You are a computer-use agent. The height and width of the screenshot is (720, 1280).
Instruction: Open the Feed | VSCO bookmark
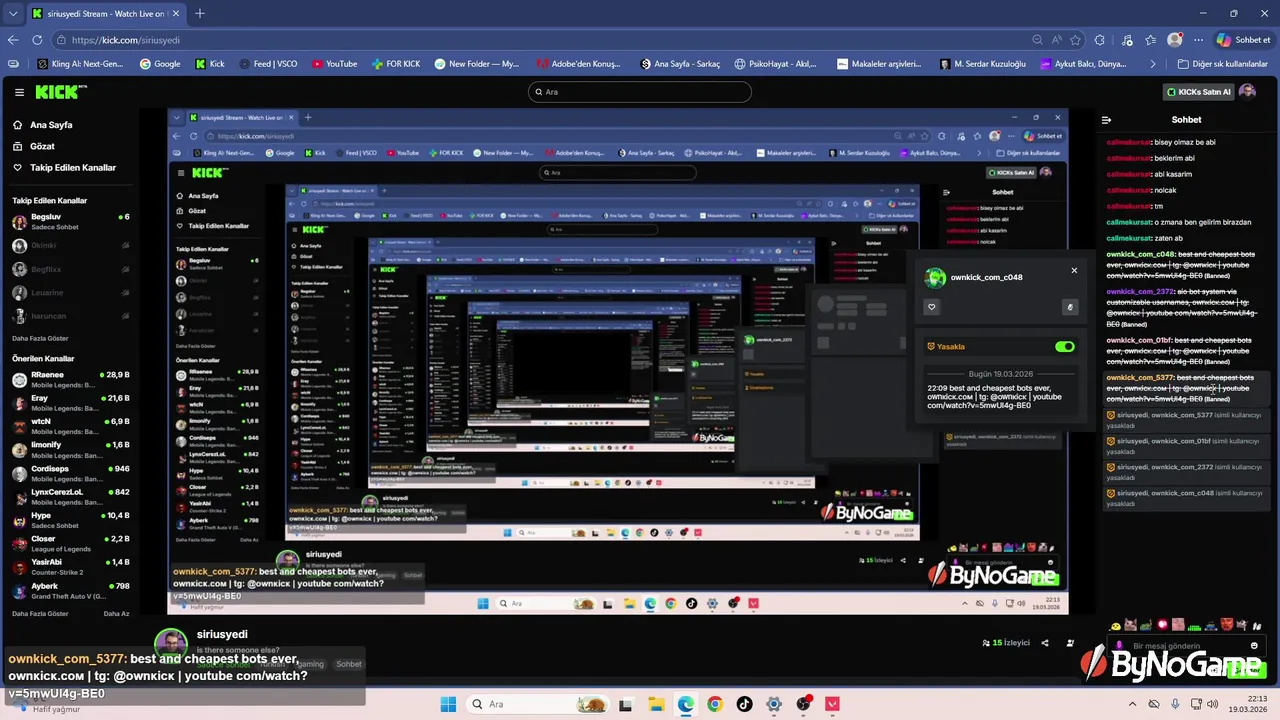(268, 64)
